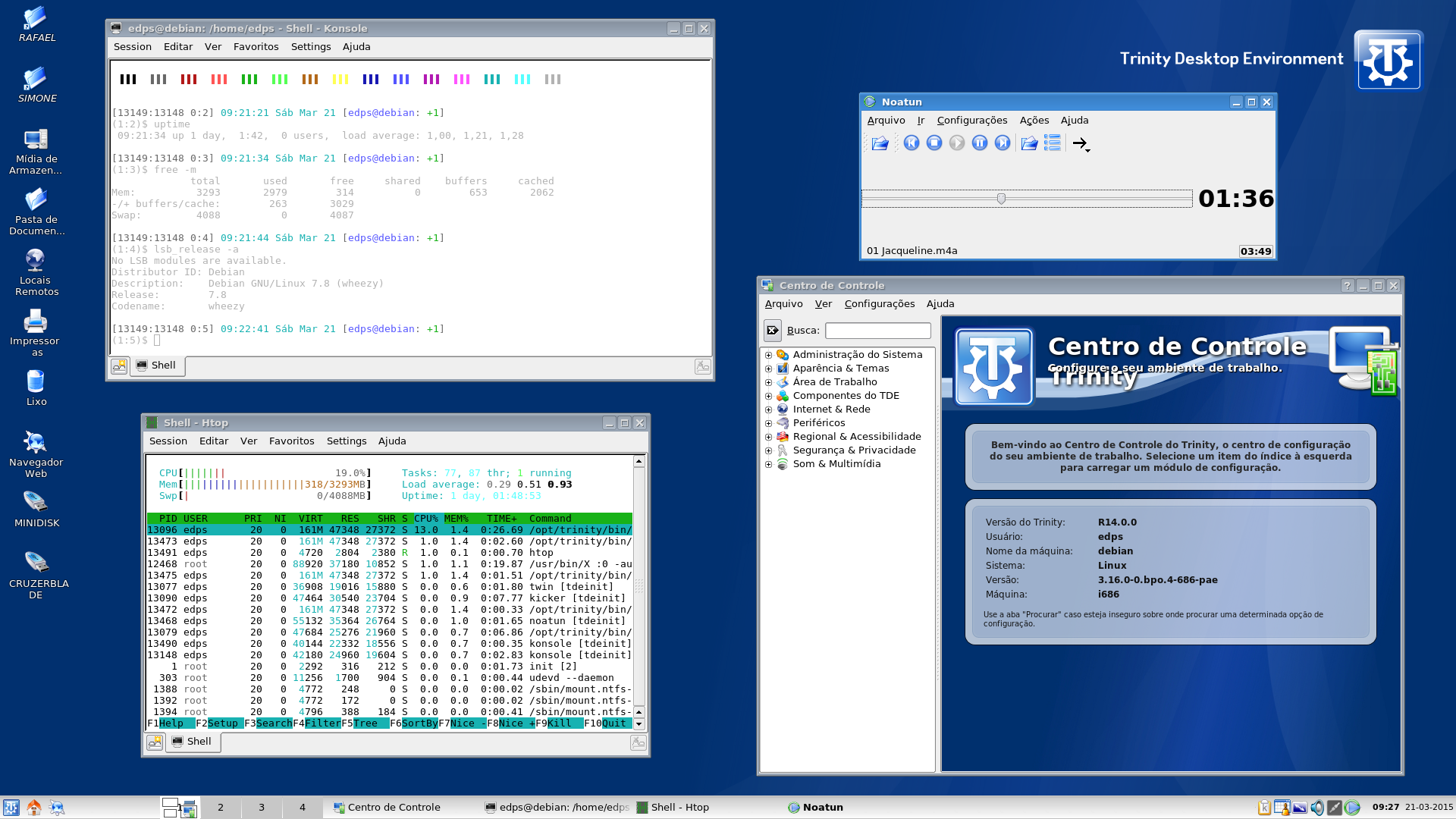
Task: Skip to next track in Noatun
Action: pyautogui.click(x=1003, y=143)
